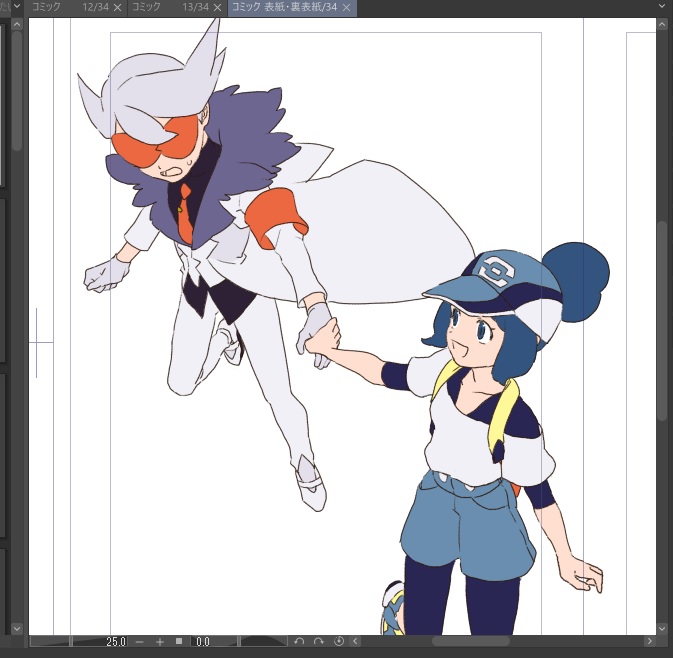Rotate canvas left with counterclockwise arrow
Viewport: 673px width, 658px height.
[x=299, y=641]
